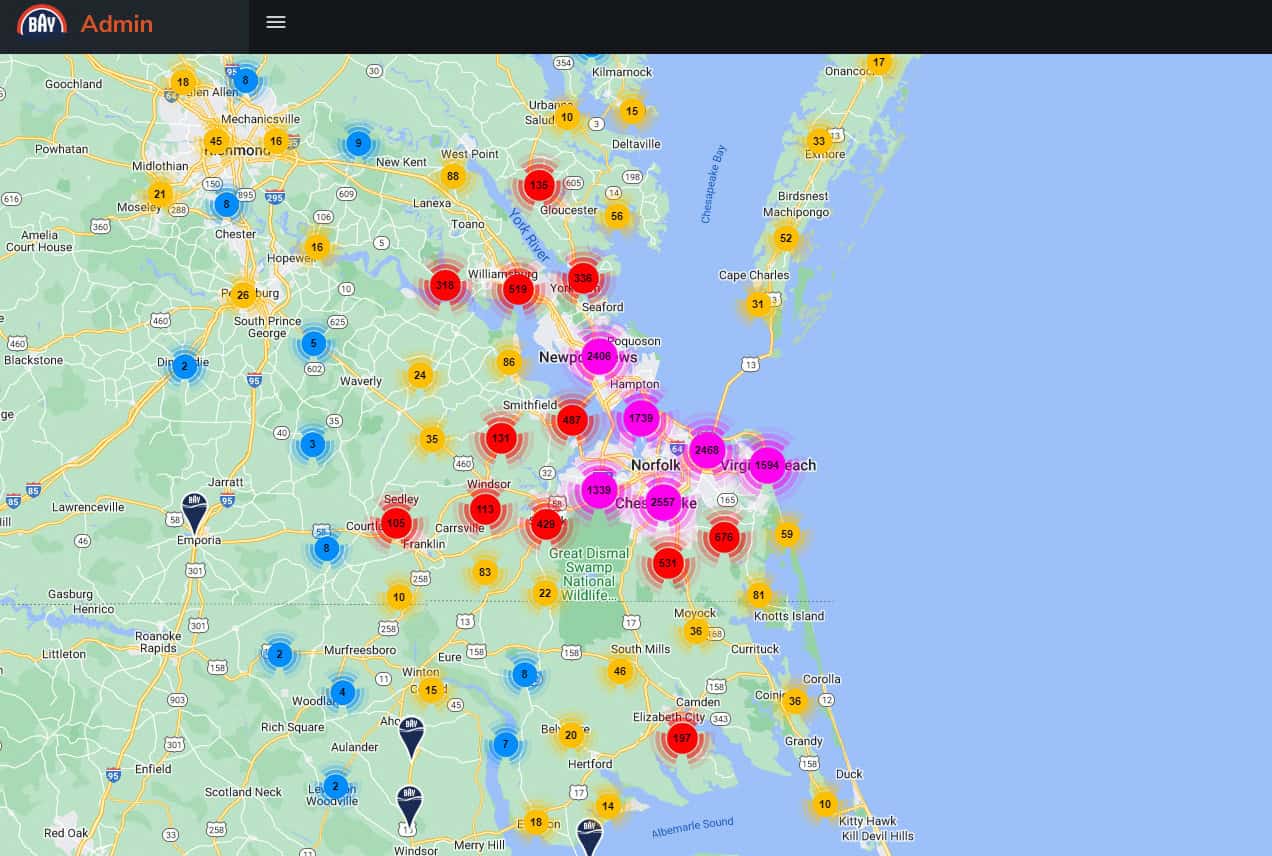Expand the magenta cluster labeled 1594

767,465
